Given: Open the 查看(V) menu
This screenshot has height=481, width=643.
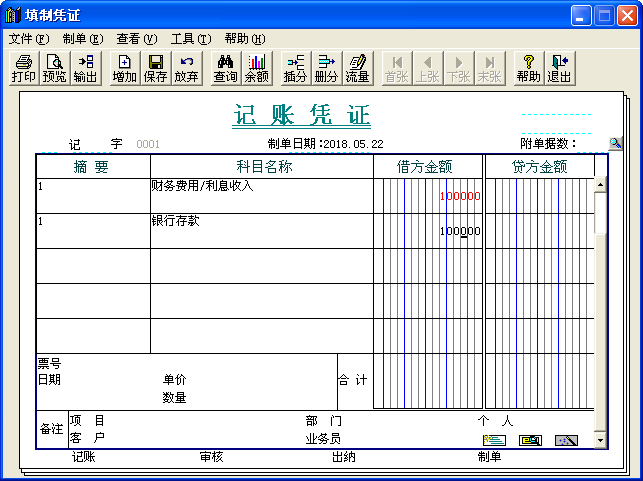Looking at the screenshot, I should [137, 39].
